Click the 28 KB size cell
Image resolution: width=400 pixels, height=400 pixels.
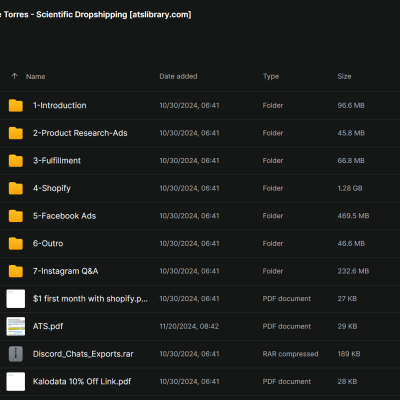347,382
